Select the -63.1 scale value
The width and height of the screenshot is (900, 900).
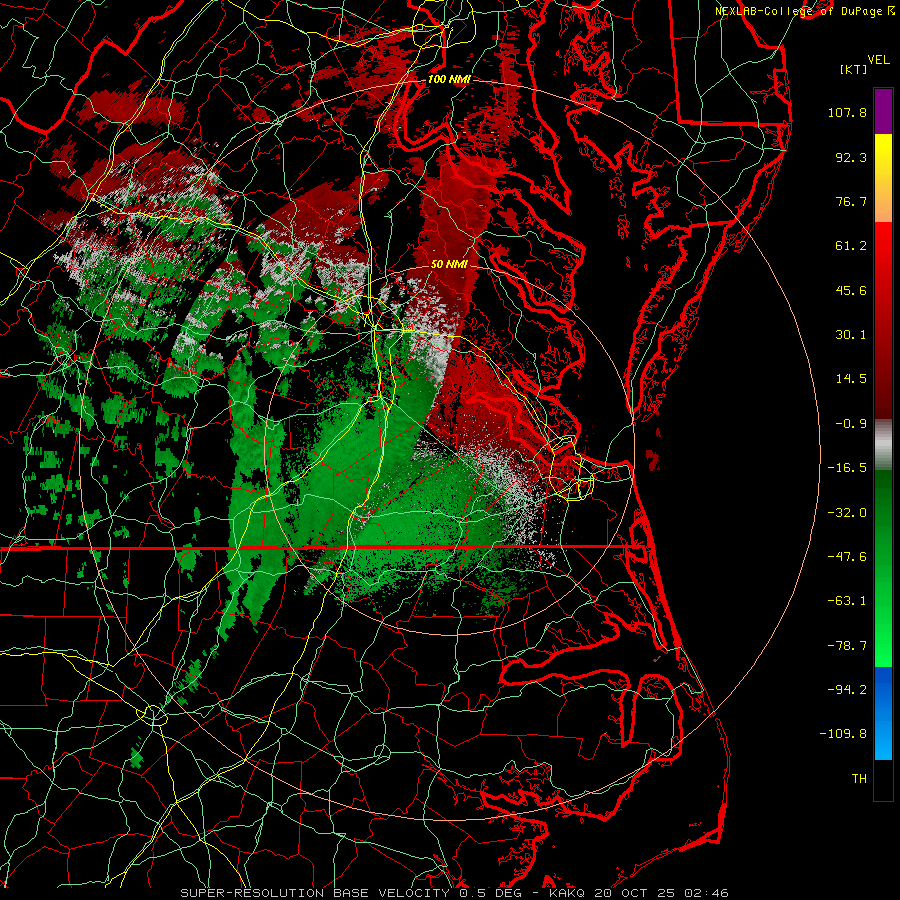point(847,601)
